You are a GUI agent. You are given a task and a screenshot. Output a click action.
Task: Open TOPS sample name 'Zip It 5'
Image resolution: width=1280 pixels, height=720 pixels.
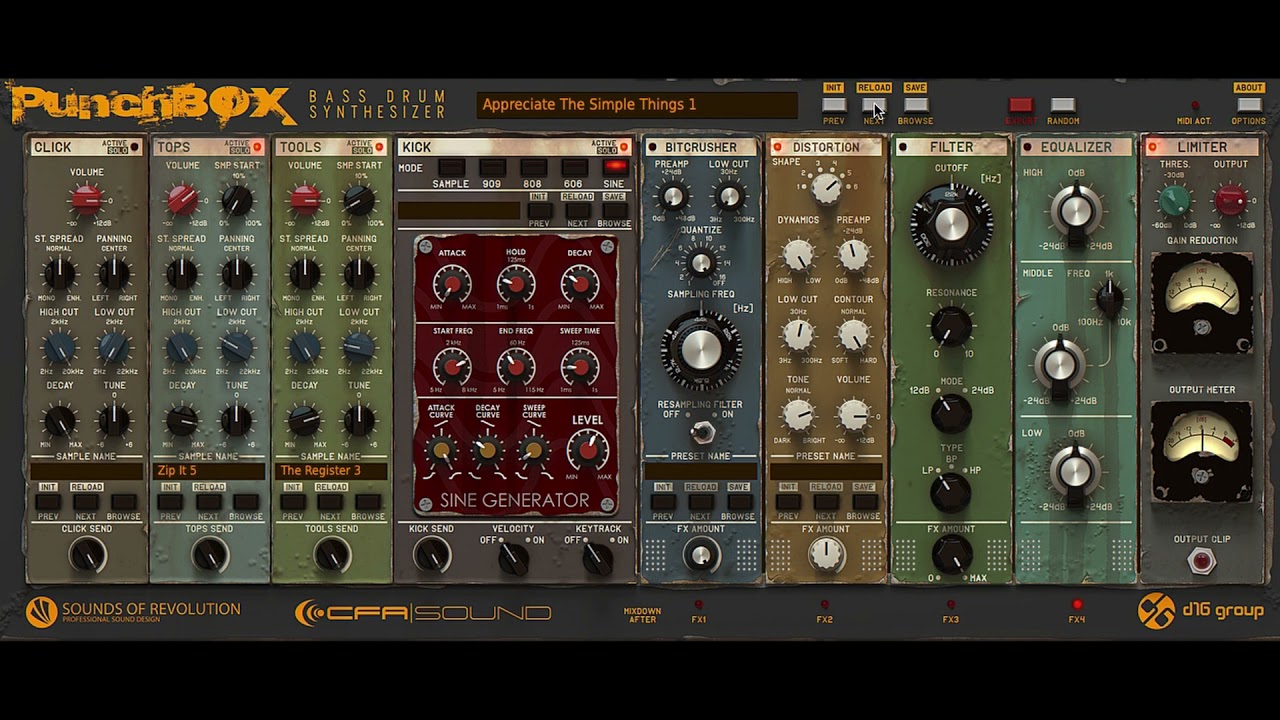209,470
